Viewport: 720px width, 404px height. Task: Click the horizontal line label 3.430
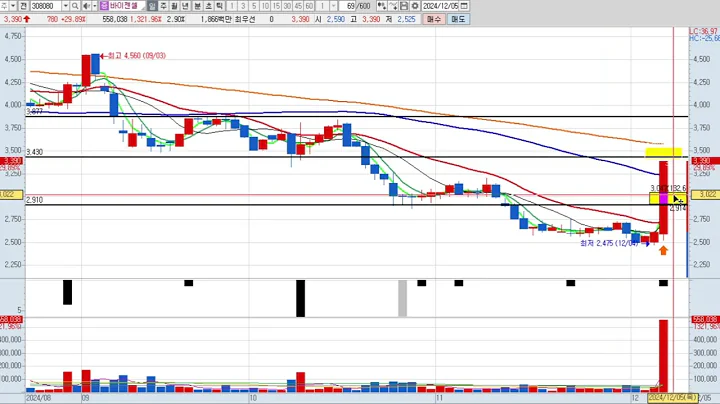pyautogui.click(x=34, y=152)
